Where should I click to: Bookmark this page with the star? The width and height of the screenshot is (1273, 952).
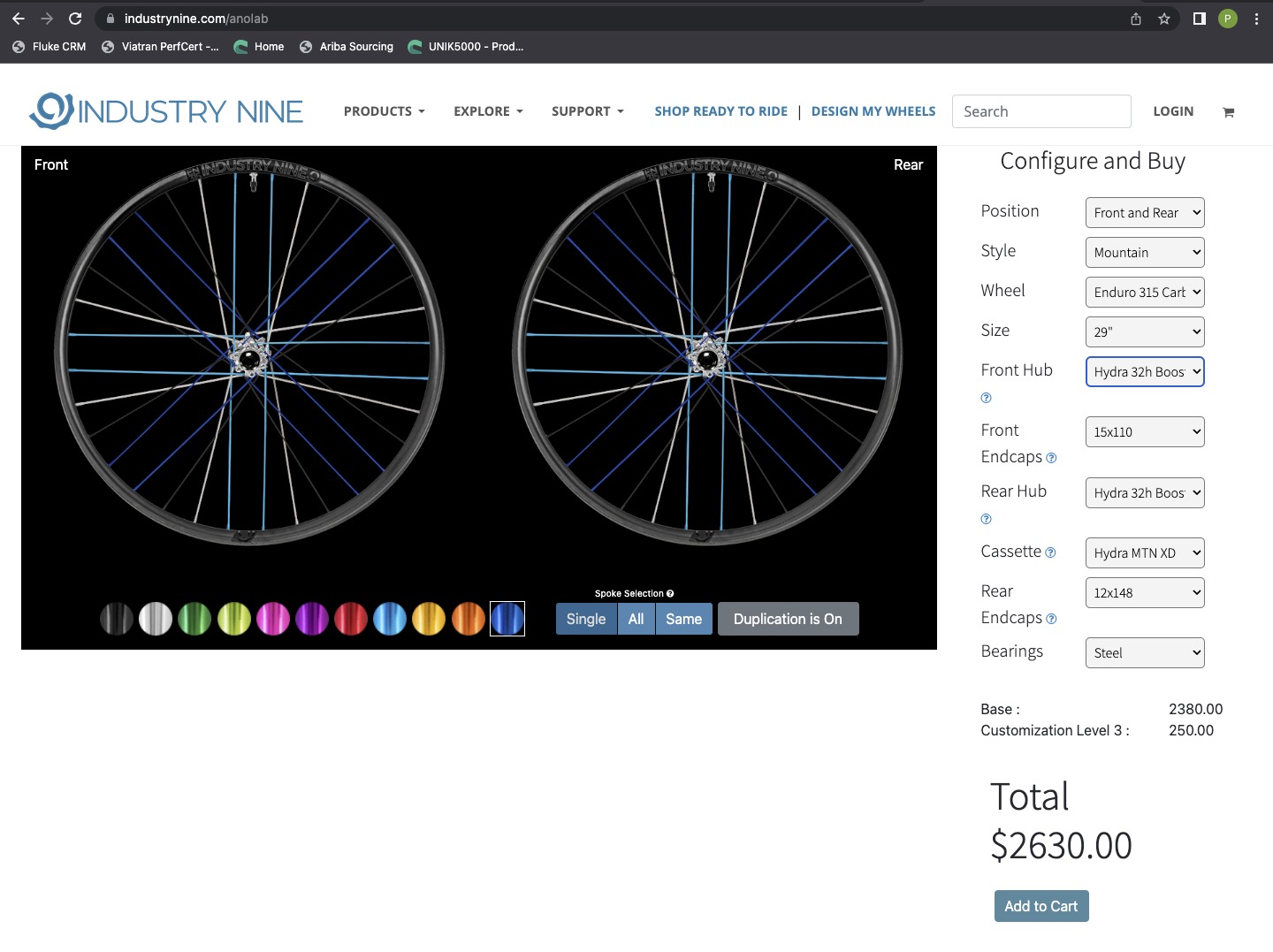pos(1164,19)
